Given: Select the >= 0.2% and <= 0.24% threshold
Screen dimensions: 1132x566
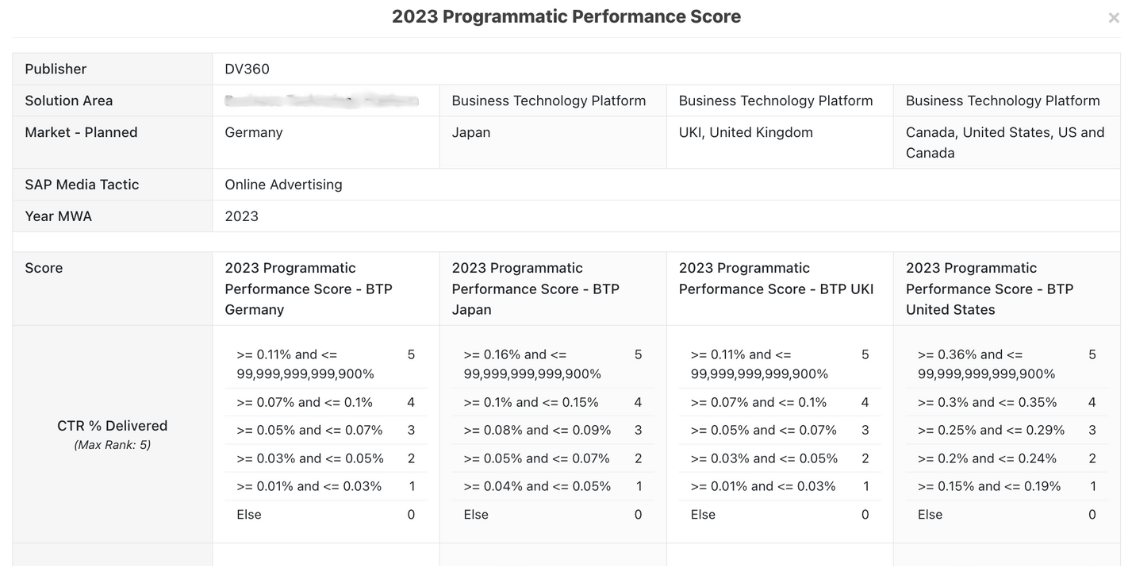Looking at the screenshot, I should click(987, 459).
